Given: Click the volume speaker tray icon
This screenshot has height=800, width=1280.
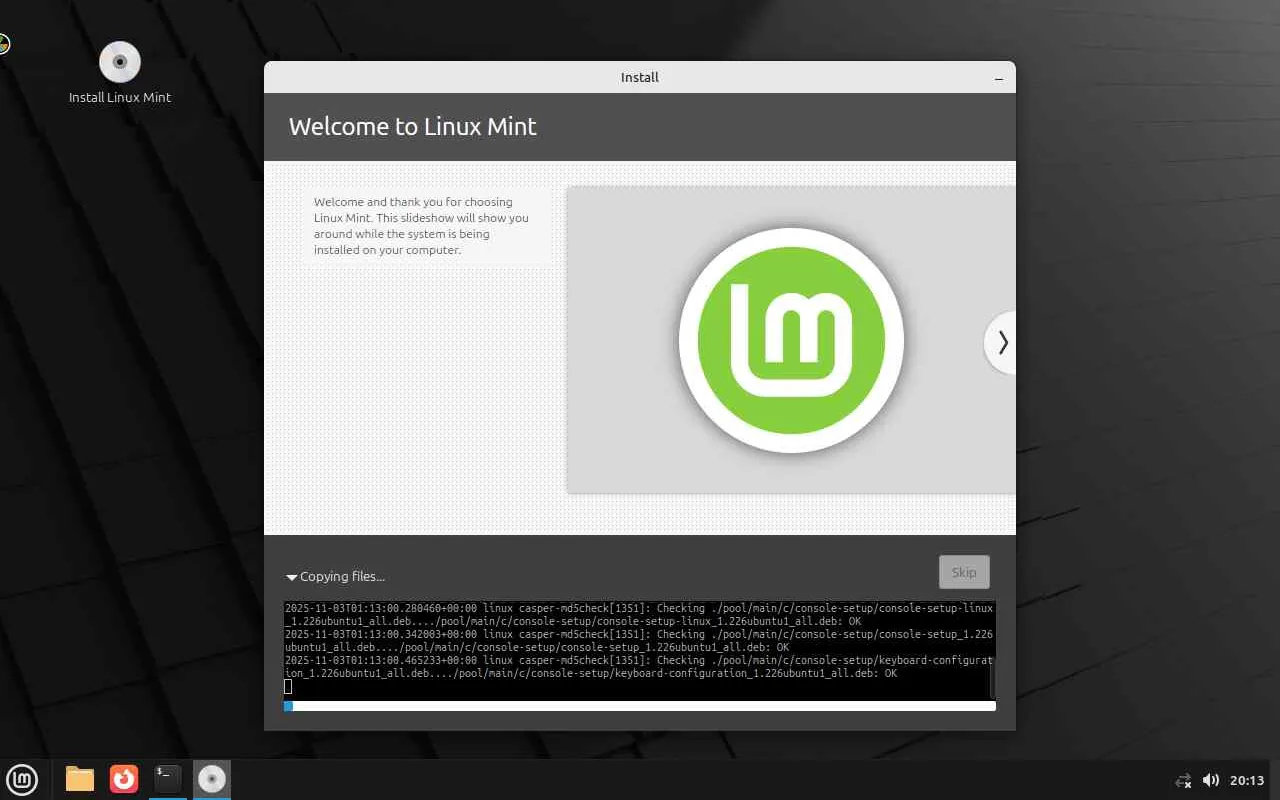Looking at the screenshot, I should 1211,780.
